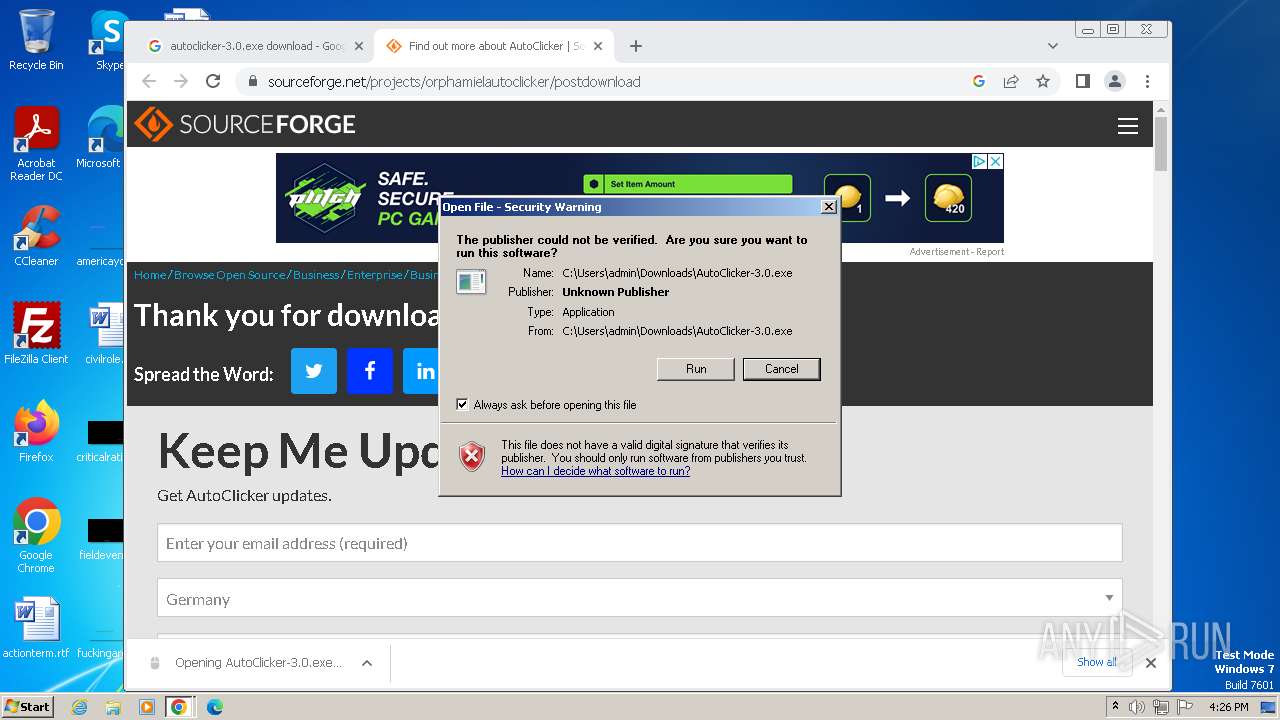
Task: Show hidden system tray icons
Action: 1115,706
